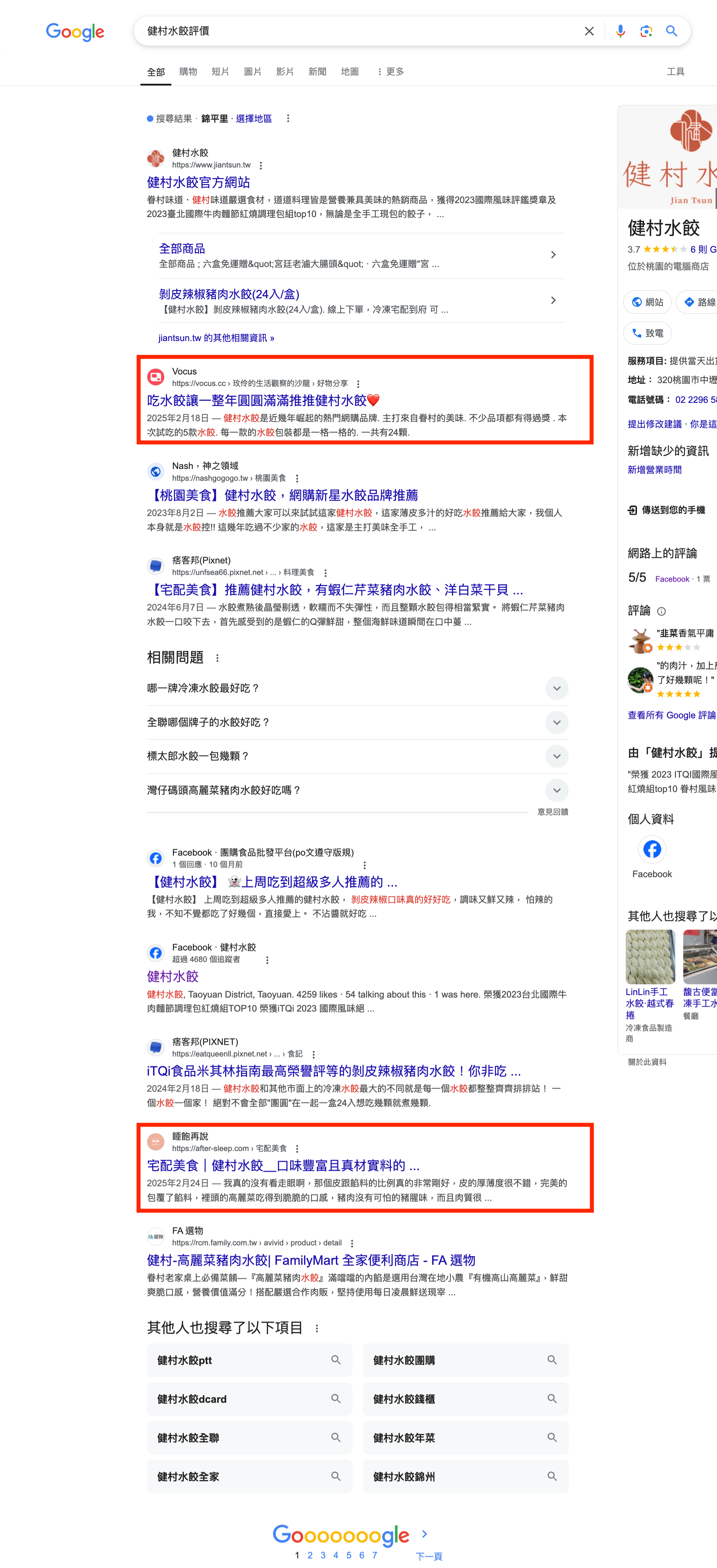Open three-dot options for Vocus result
Screen dimensions: 717x1568
(358, 384)
